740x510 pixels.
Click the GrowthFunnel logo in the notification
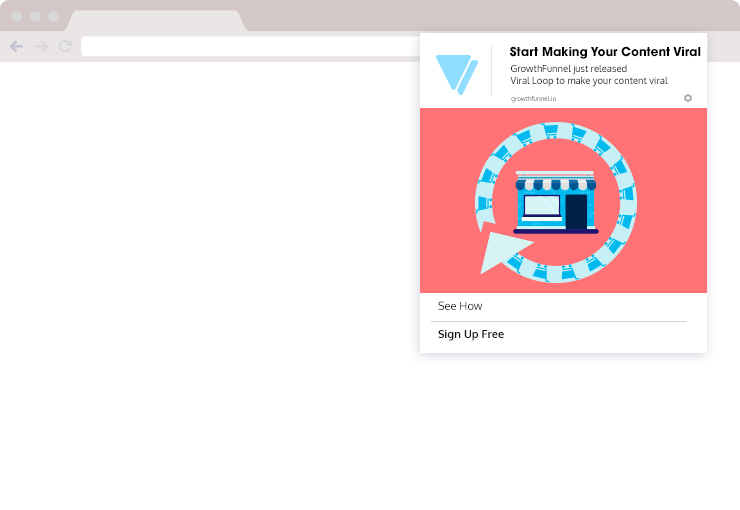point(456,75)
